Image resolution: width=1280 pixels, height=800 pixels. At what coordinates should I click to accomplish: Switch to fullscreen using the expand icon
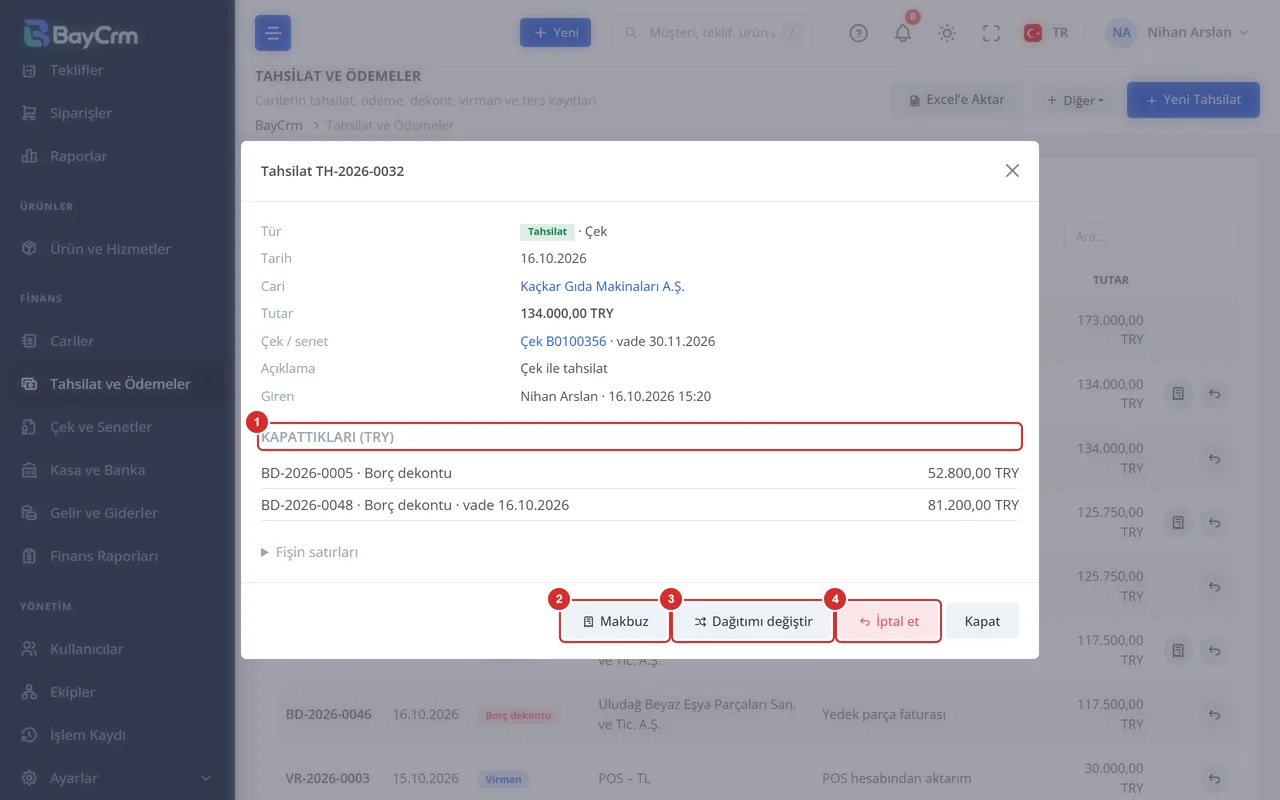point(991,33)
